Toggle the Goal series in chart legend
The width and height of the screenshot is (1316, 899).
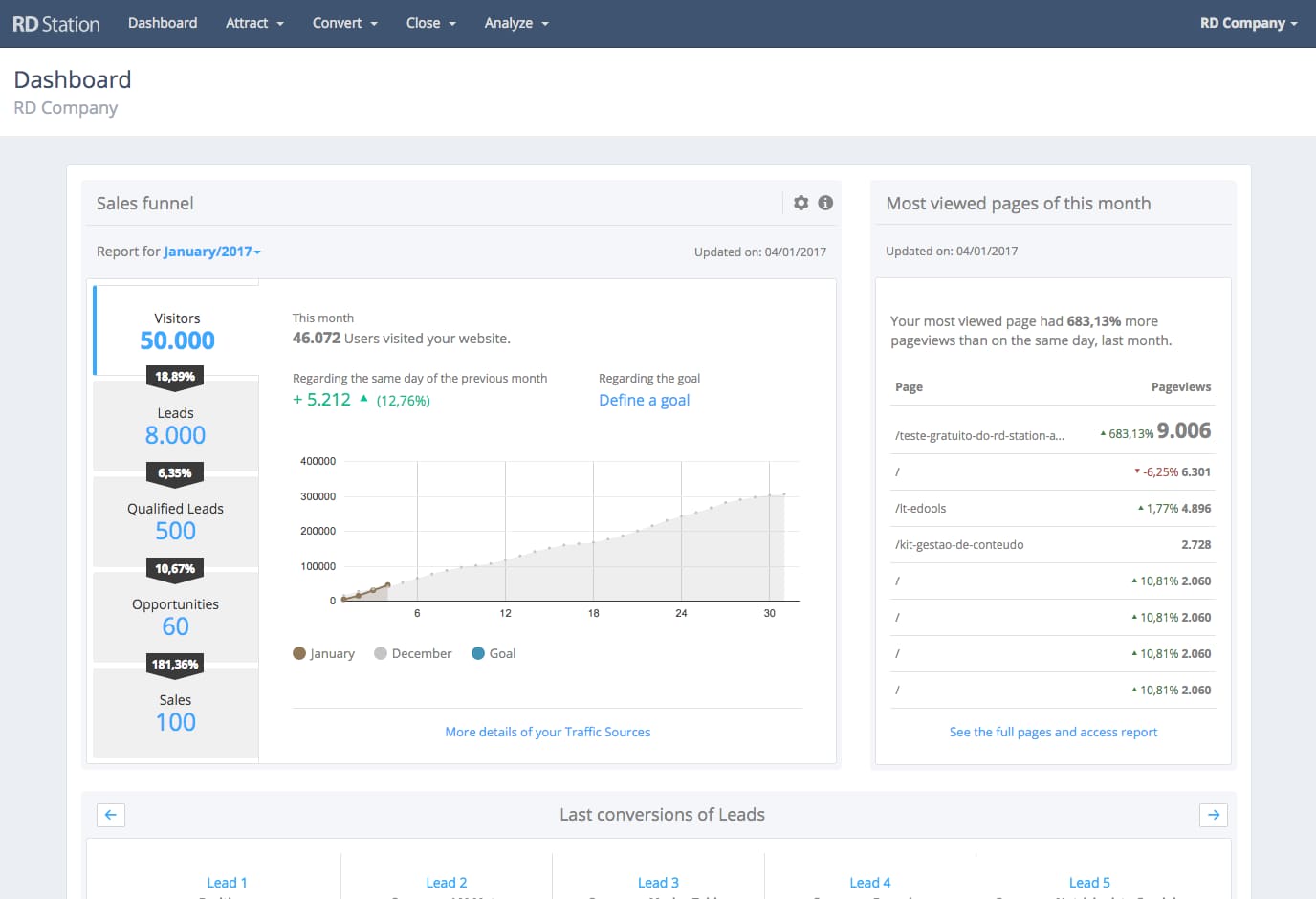point(493,653)
